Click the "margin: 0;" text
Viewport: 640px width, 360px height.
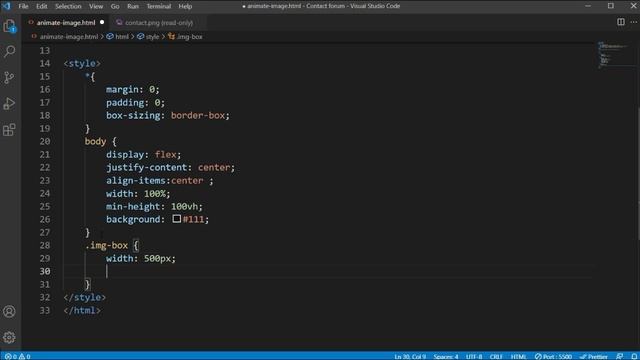tap(133, 89)
